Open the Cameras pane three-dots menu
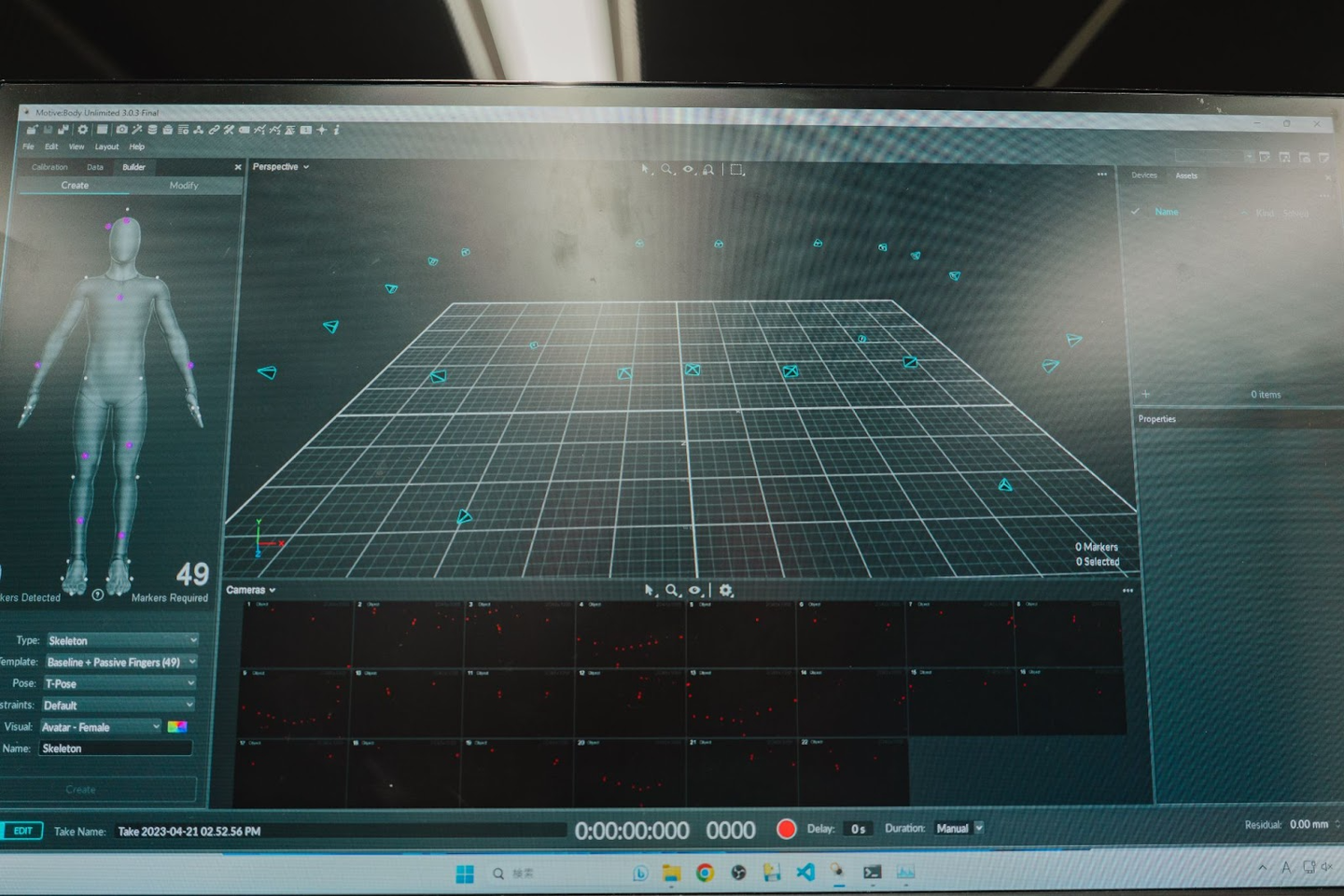The image size is (1344, 896). (1127, 591)
